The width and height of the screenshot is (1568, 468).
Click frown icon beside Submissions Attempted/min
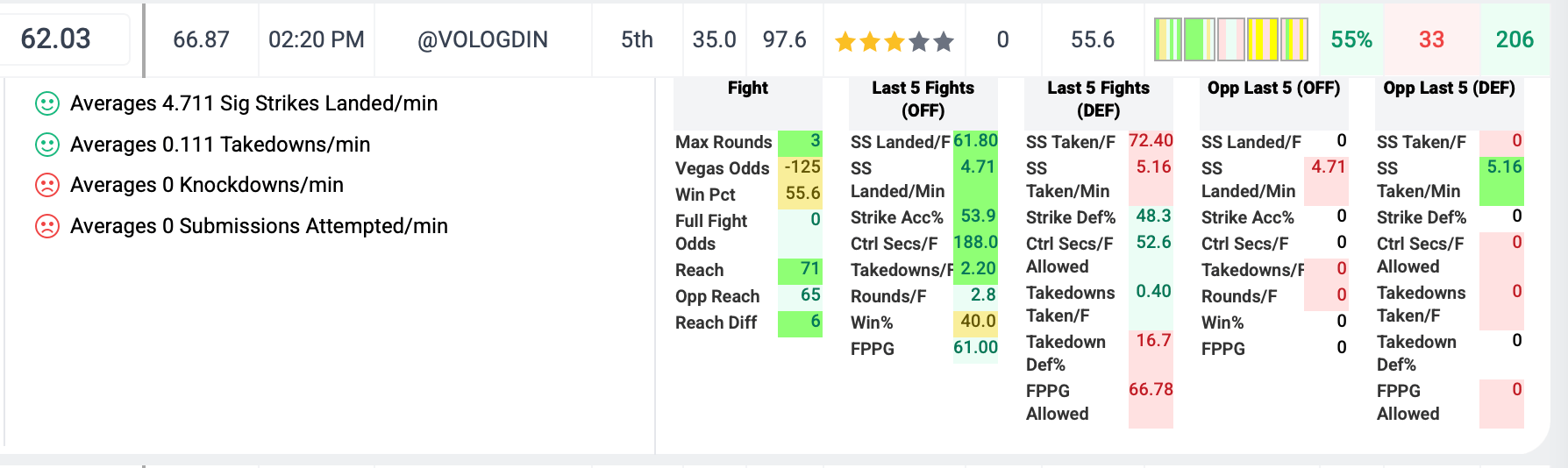[46, 226]
